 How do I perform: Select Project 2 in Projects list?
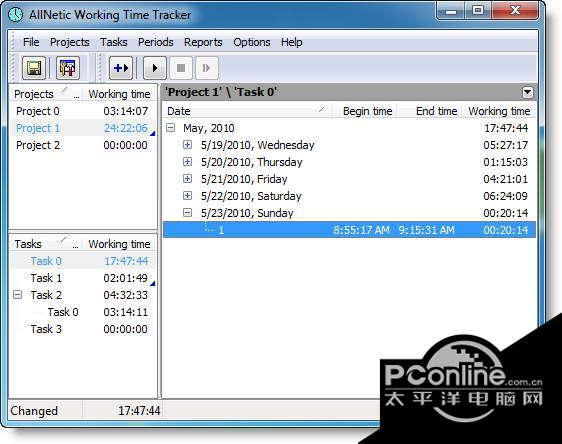pos(82,145)
